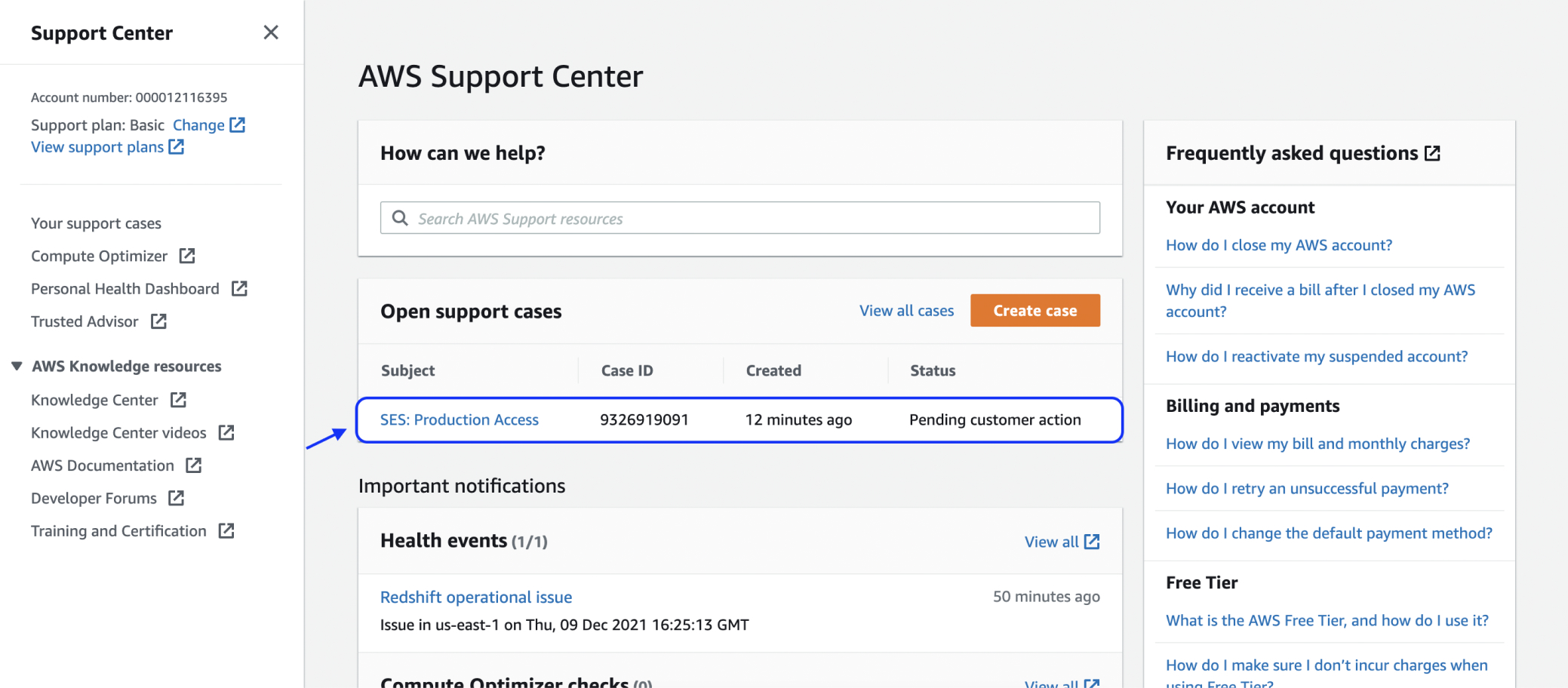1568x688 pixels.
Task: Open View support plans external link icon
Action: 176,147
